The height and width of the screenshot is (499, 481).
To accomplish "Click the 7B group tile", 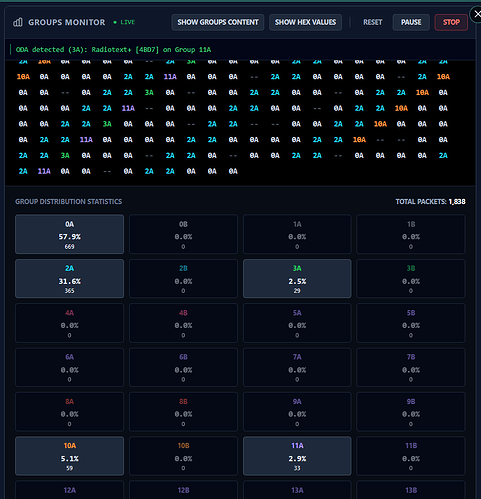I will [x=411, y=367].
